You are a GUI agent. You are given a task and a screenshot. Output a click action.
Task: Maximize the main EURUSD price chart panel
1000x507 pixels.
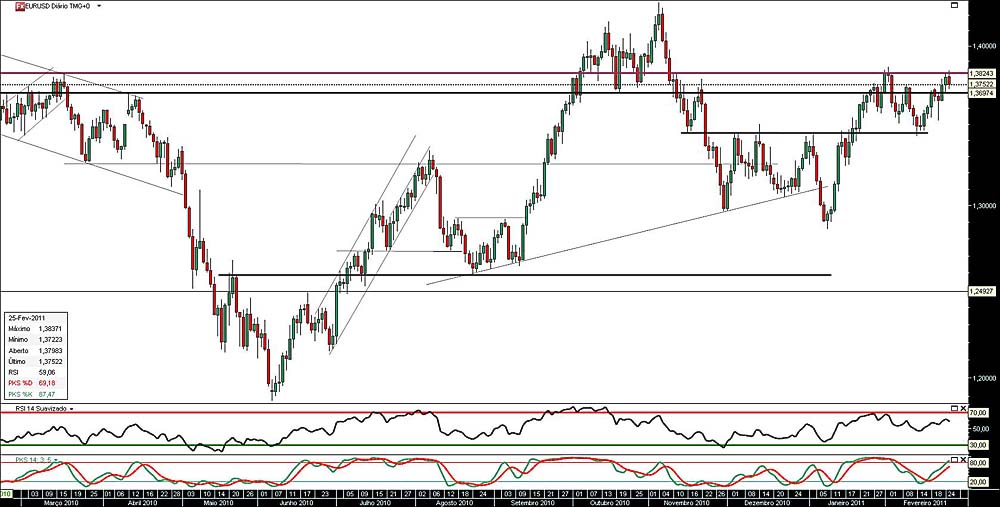pos(954,5)
